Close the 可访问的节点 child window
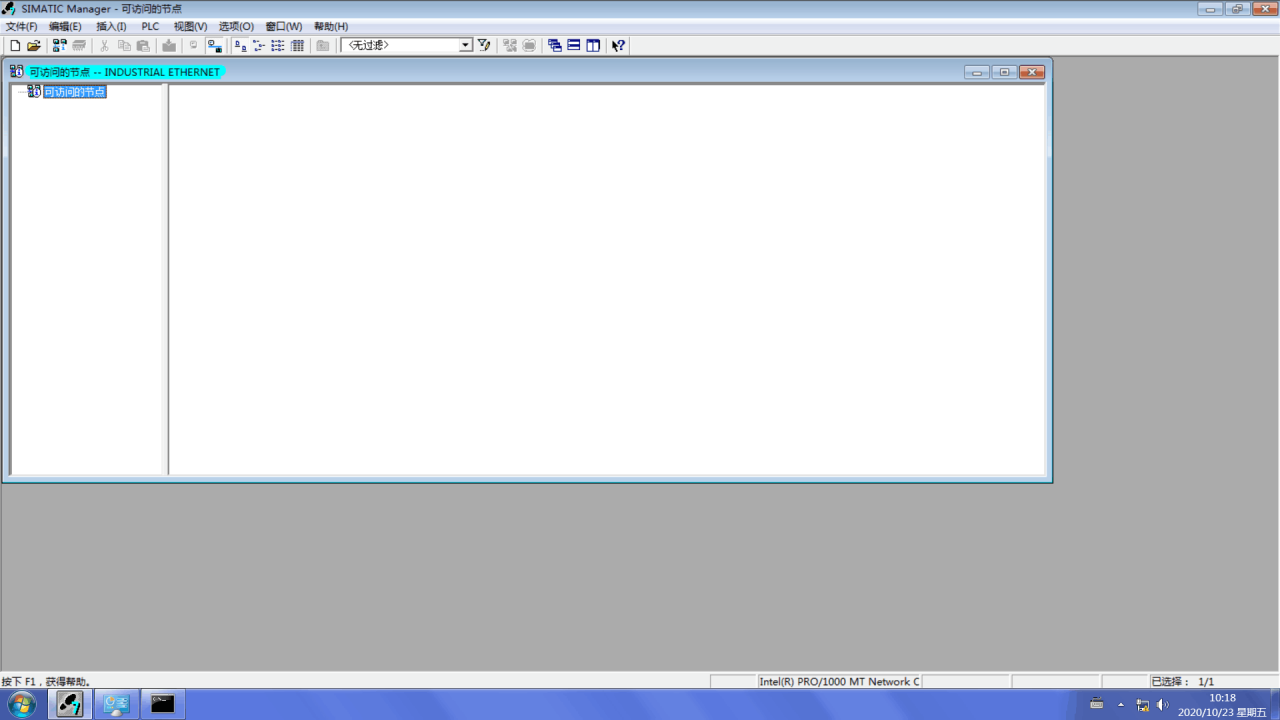Screen dimensions: 1280x720 coord(1032,72)
